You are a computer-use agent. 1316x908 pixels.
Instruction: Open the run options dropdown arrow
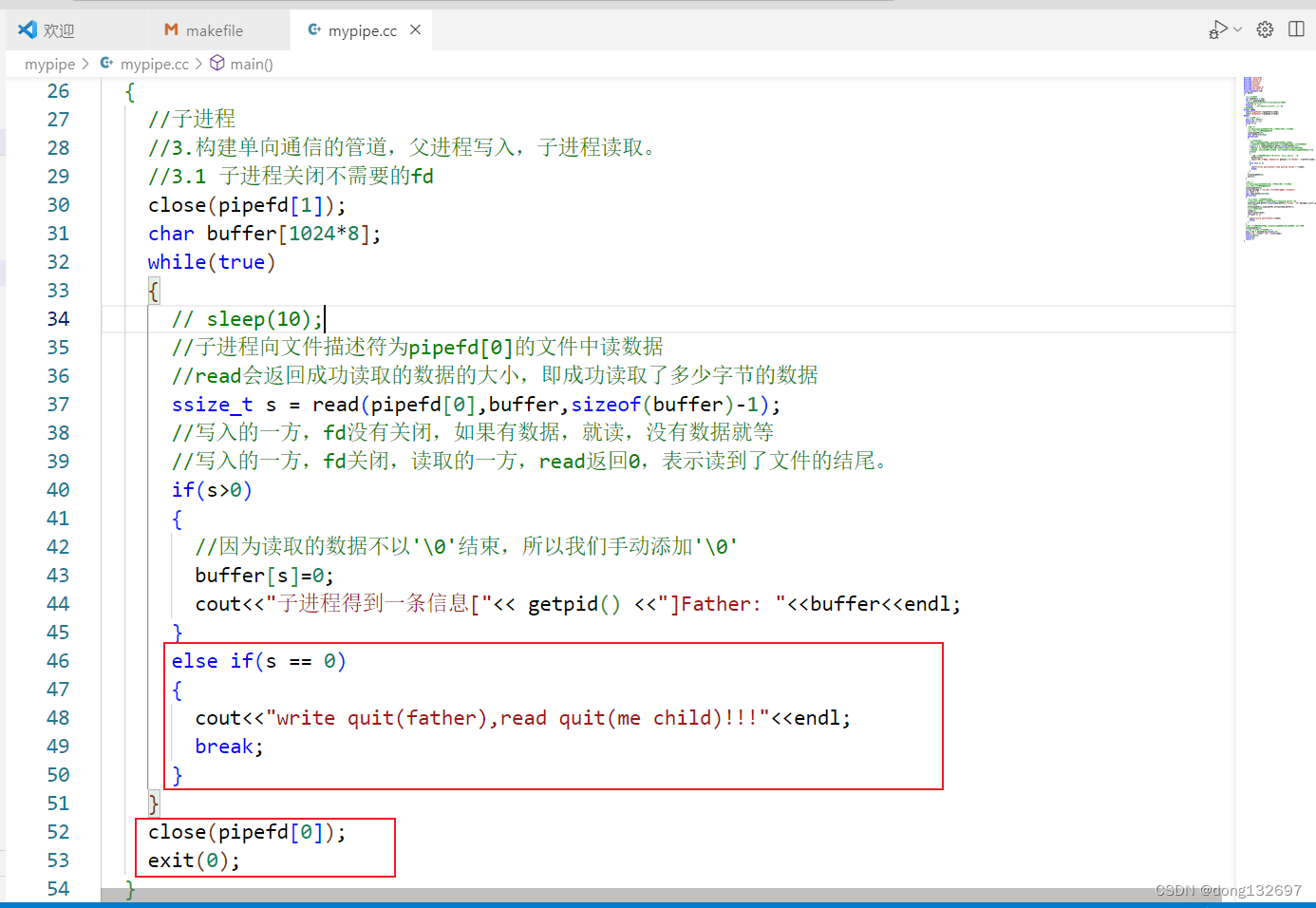[x=1237, y=30]
